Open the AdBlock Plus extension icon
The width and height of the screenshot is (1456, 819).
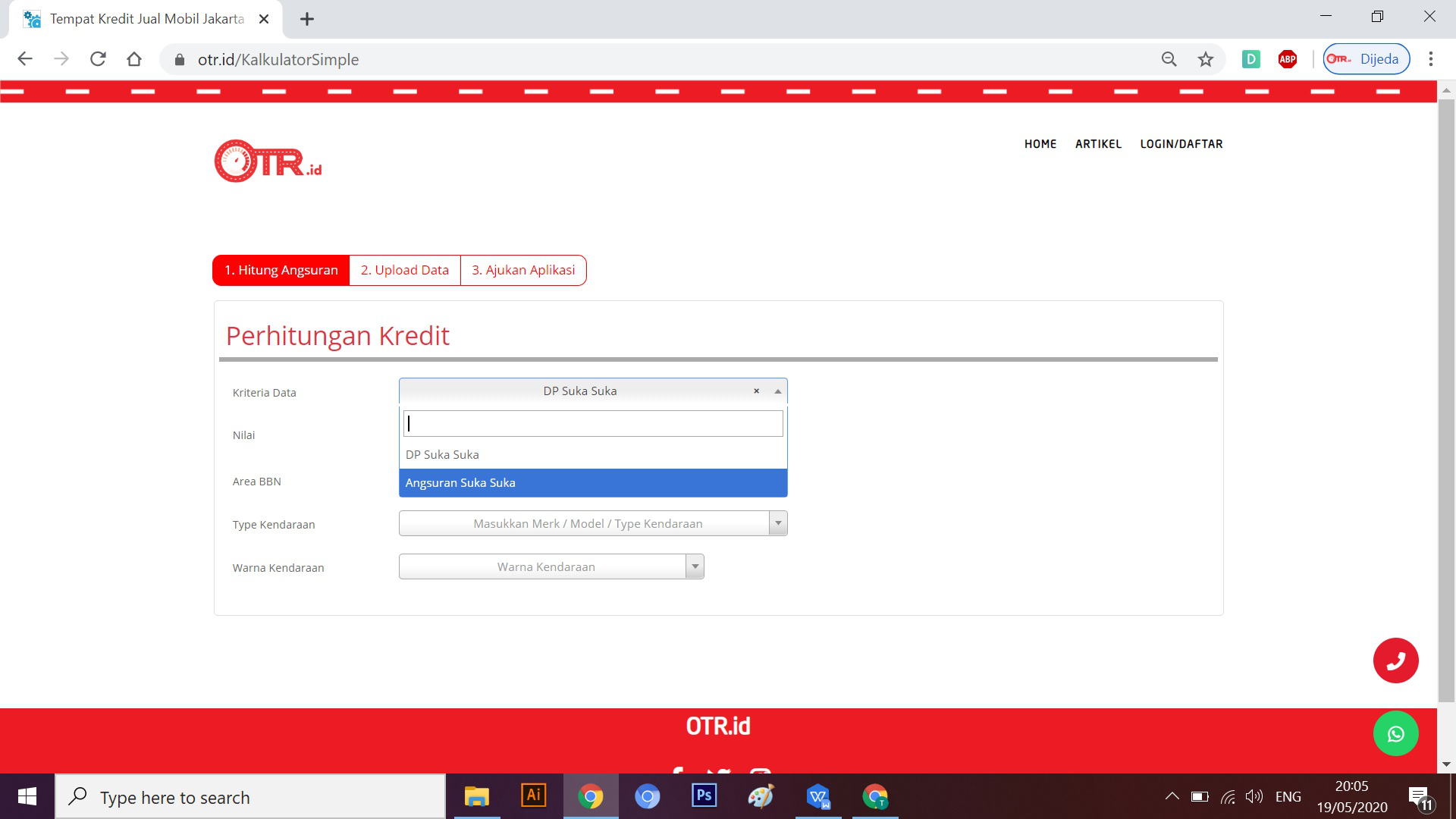pyautogui.click(x=1287, y=59)
